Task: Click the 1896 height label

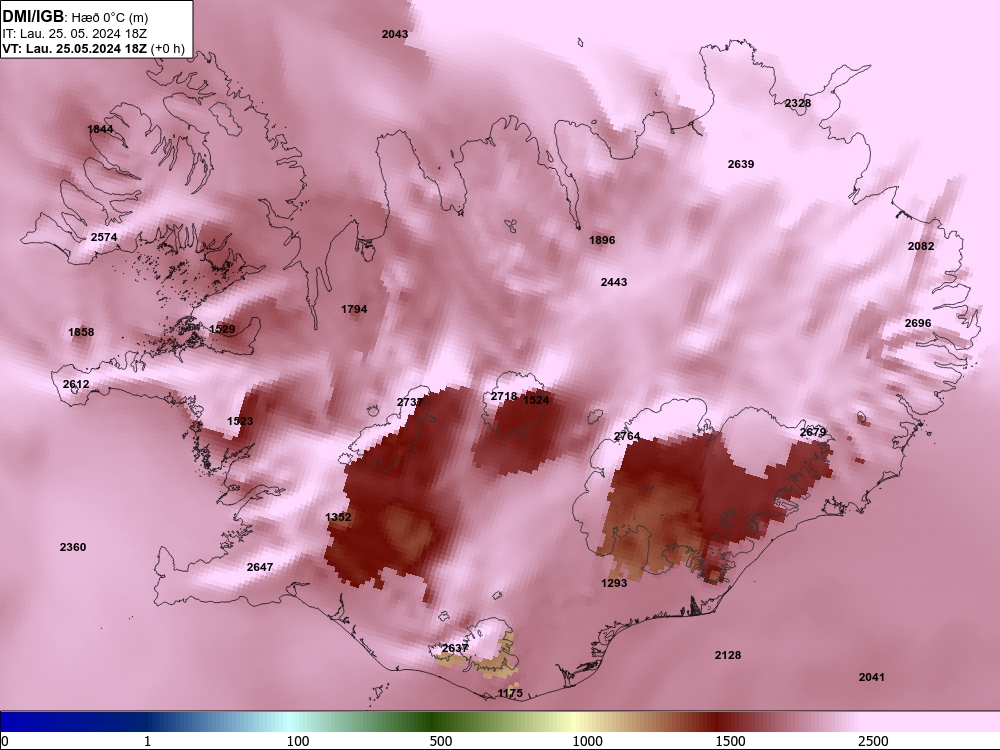Action: click(602, 240)
